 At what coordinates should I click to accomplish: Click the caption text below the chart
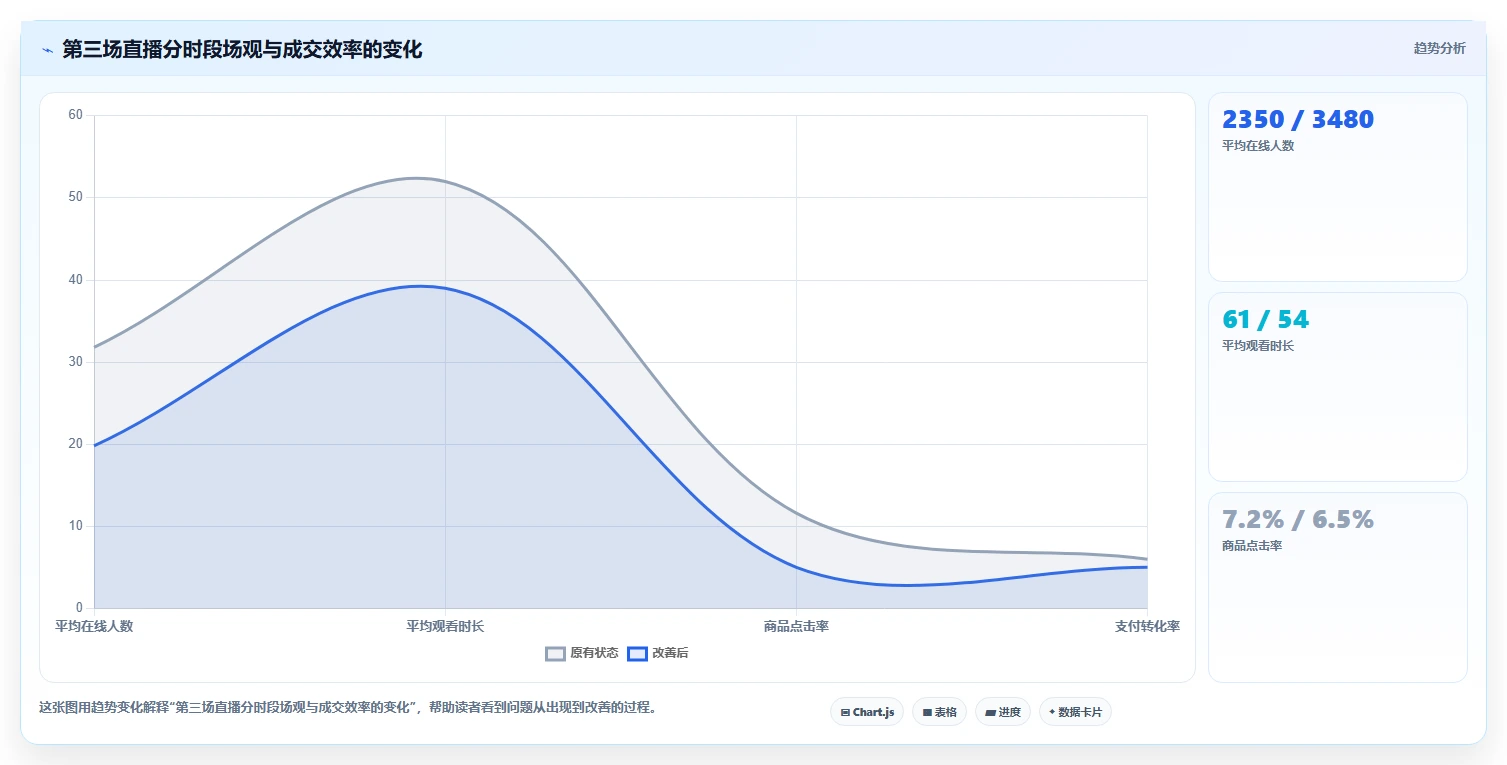348,707
